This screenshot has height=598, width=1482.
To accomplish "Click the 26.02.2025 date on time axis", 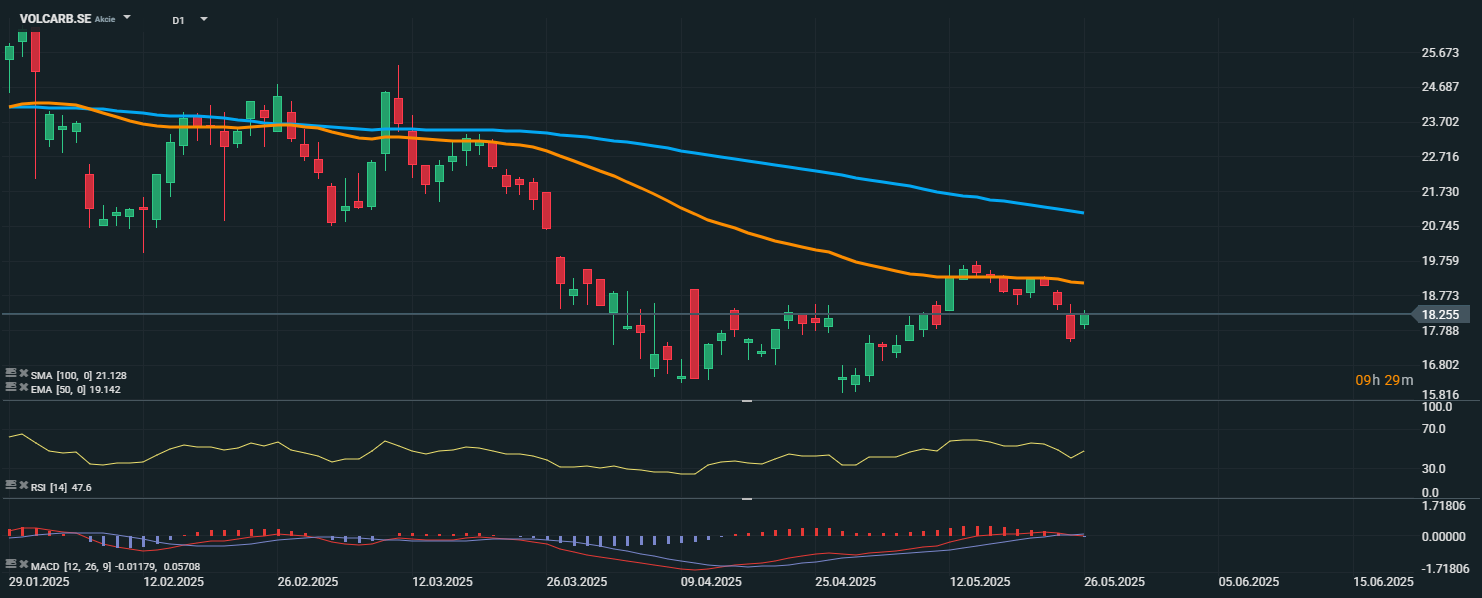I will coord(308,582).
